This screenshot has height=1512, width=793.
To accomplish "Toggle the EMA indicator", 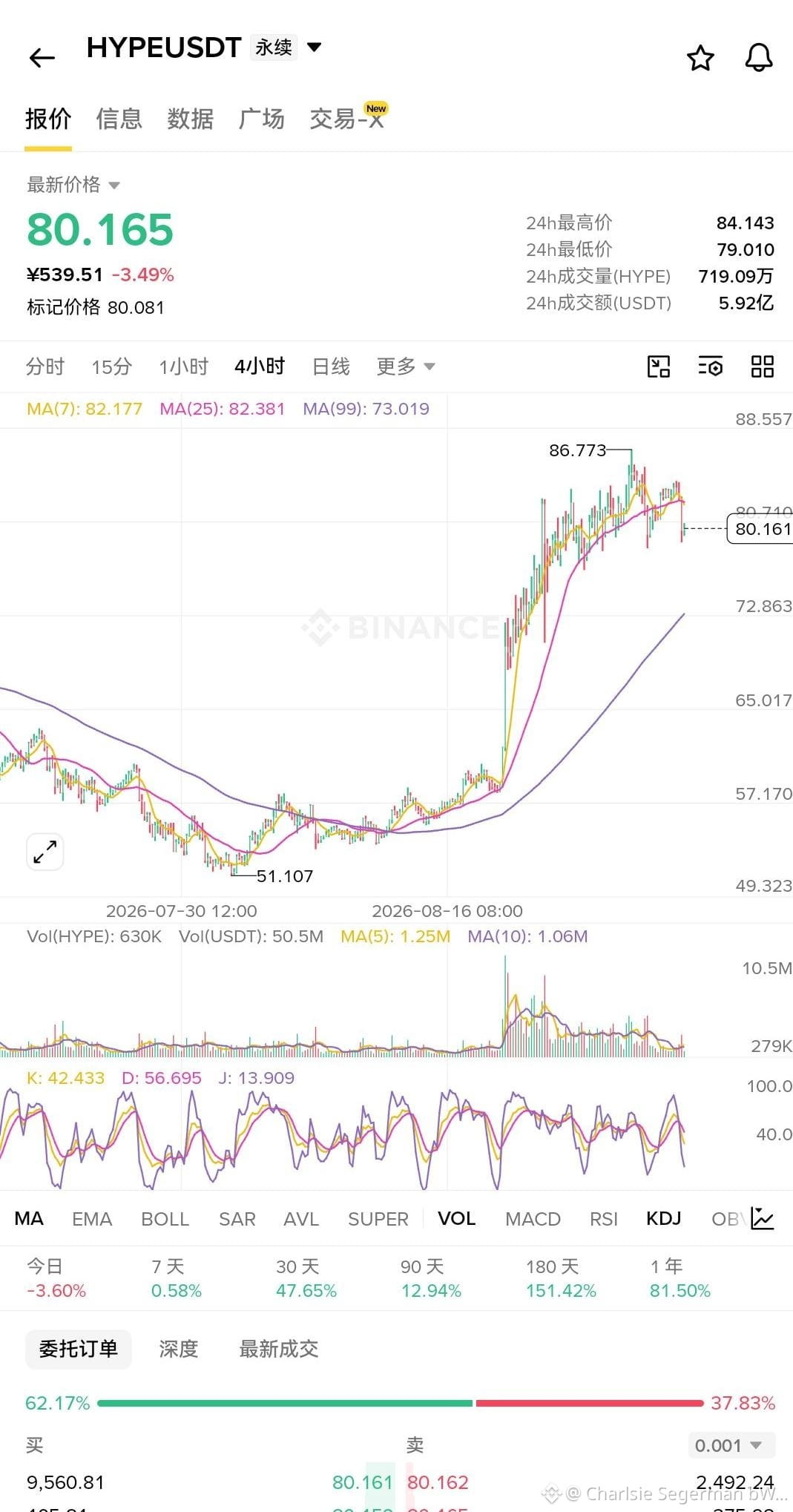I will click(x=92, y=1219).
